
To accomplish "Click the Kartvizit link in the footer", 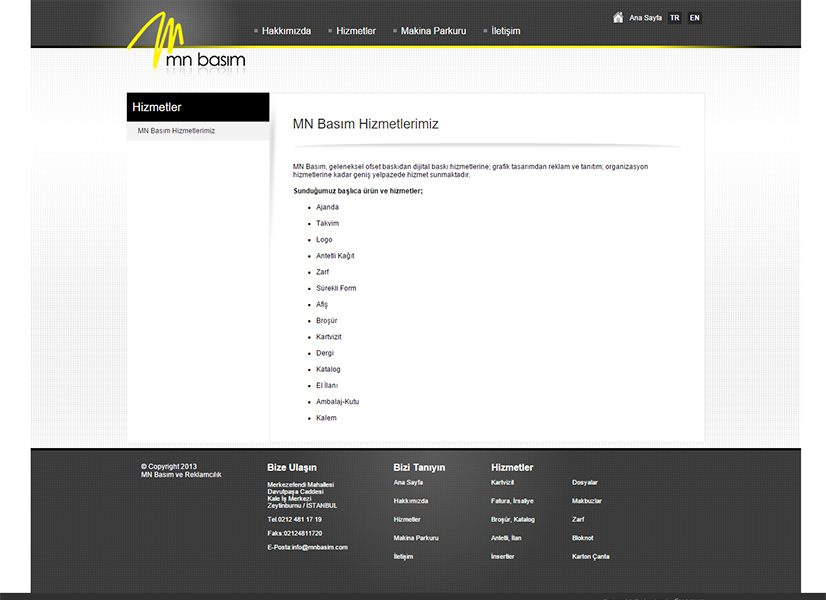I will click(x=502, y=482).
